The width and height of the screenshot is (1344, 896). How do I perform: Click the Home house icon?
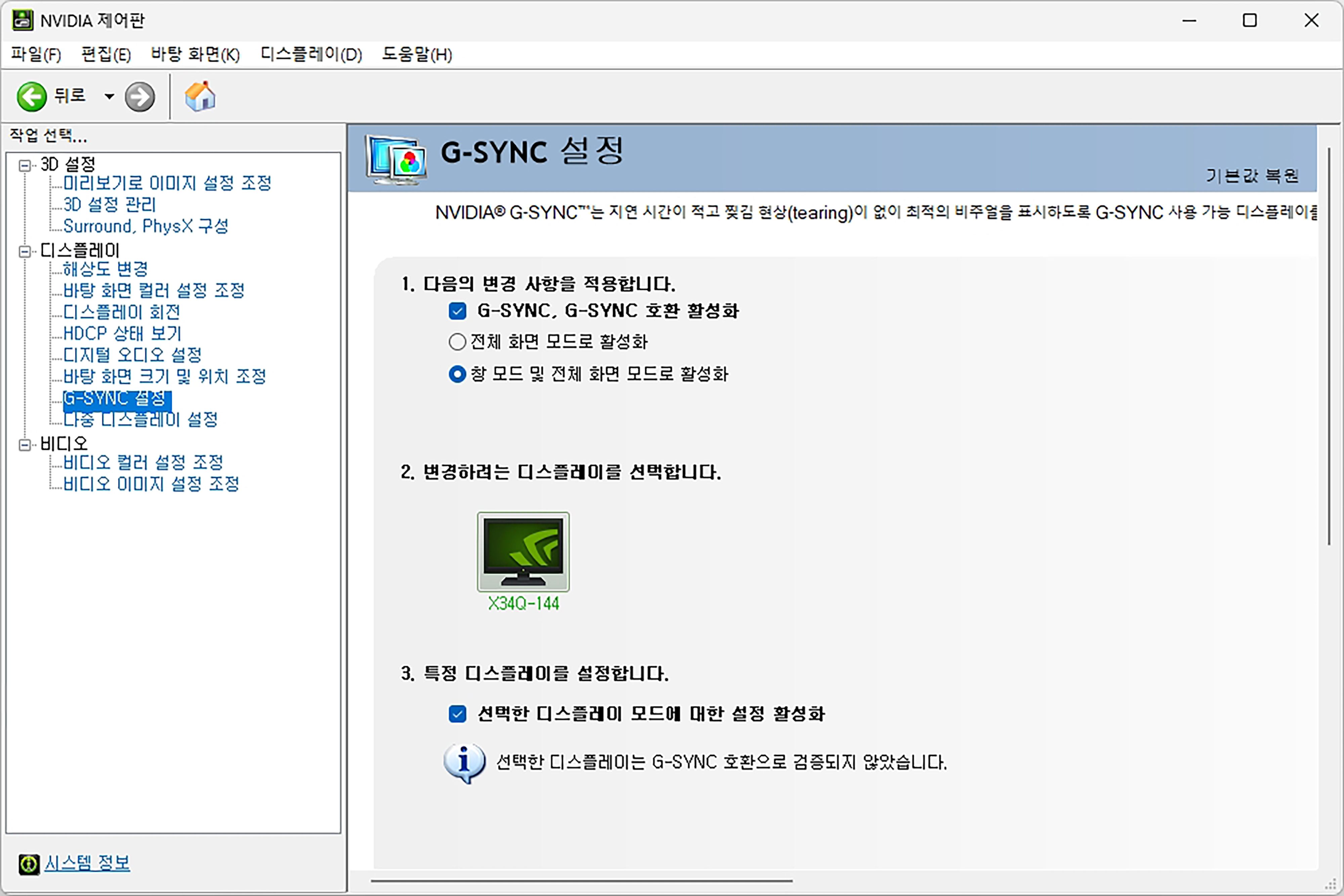200,97
